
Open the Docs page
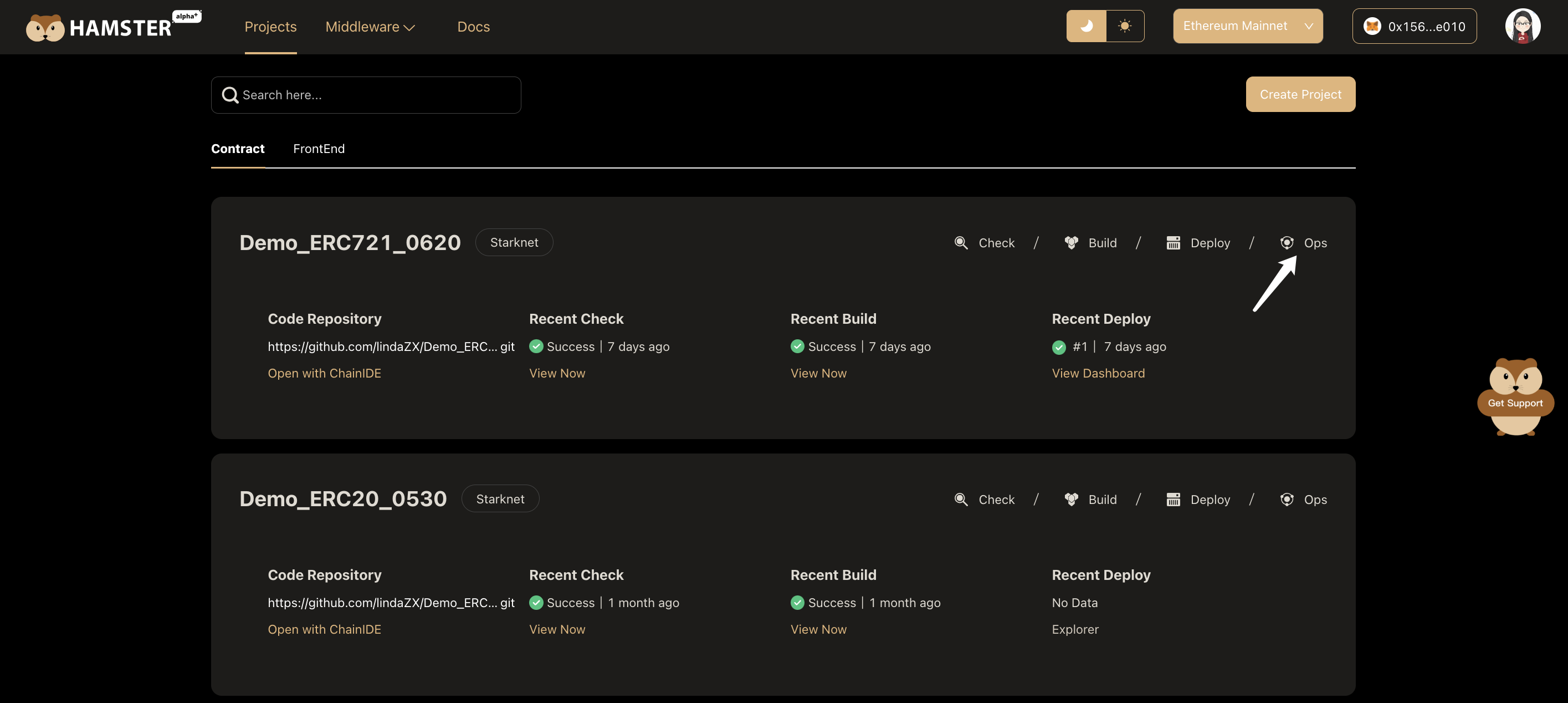473,27
